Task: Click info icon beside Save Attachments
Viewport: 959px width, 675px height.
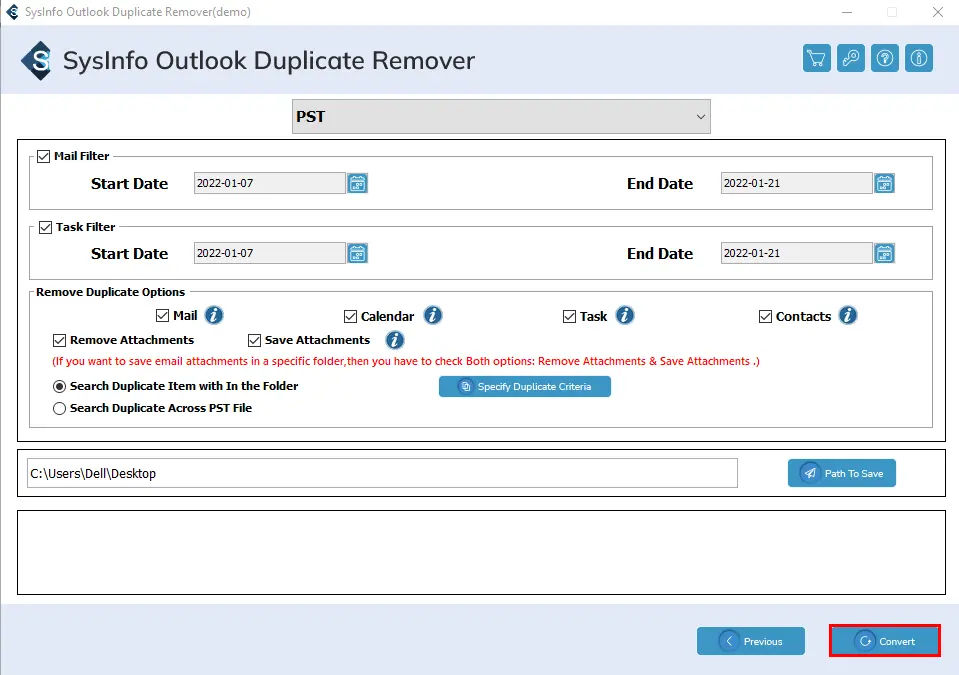Action: [x=395, y=340]
